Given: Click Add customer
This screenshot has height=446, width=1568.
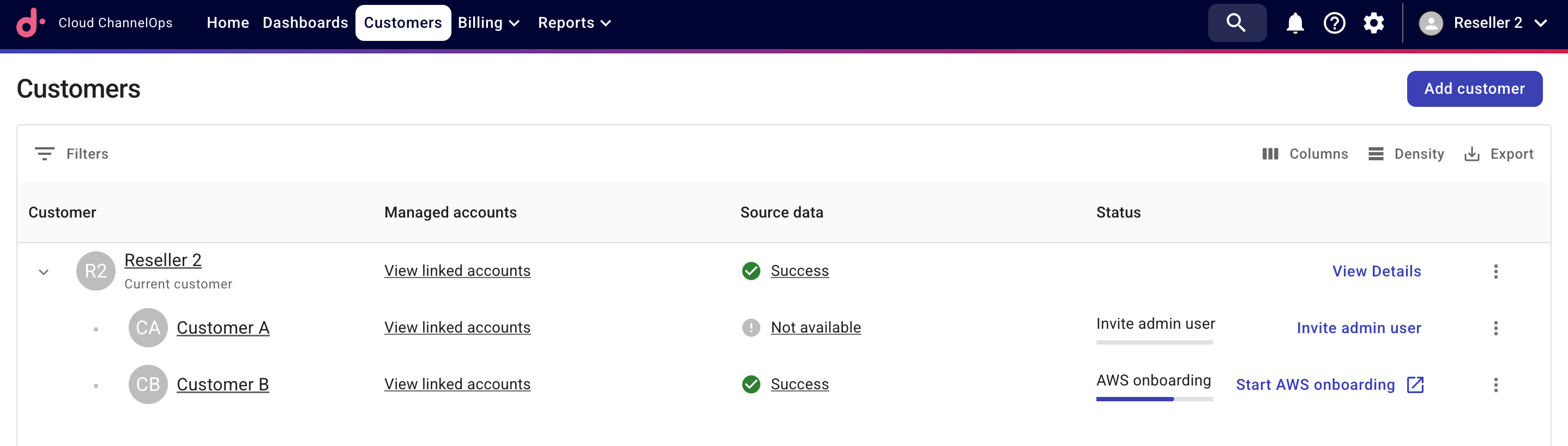Looking at the screenshot, I should click(x=1474, y=88).
